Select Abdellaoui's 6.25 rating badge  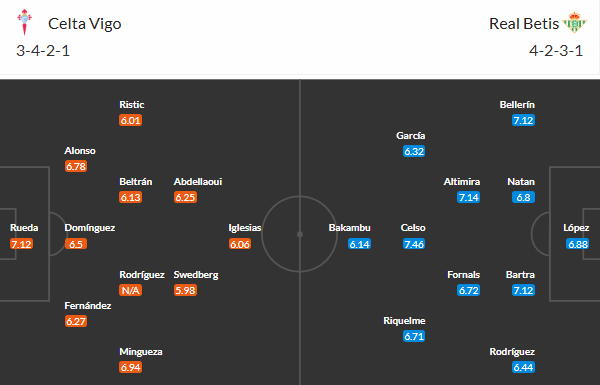pos(185,197)
